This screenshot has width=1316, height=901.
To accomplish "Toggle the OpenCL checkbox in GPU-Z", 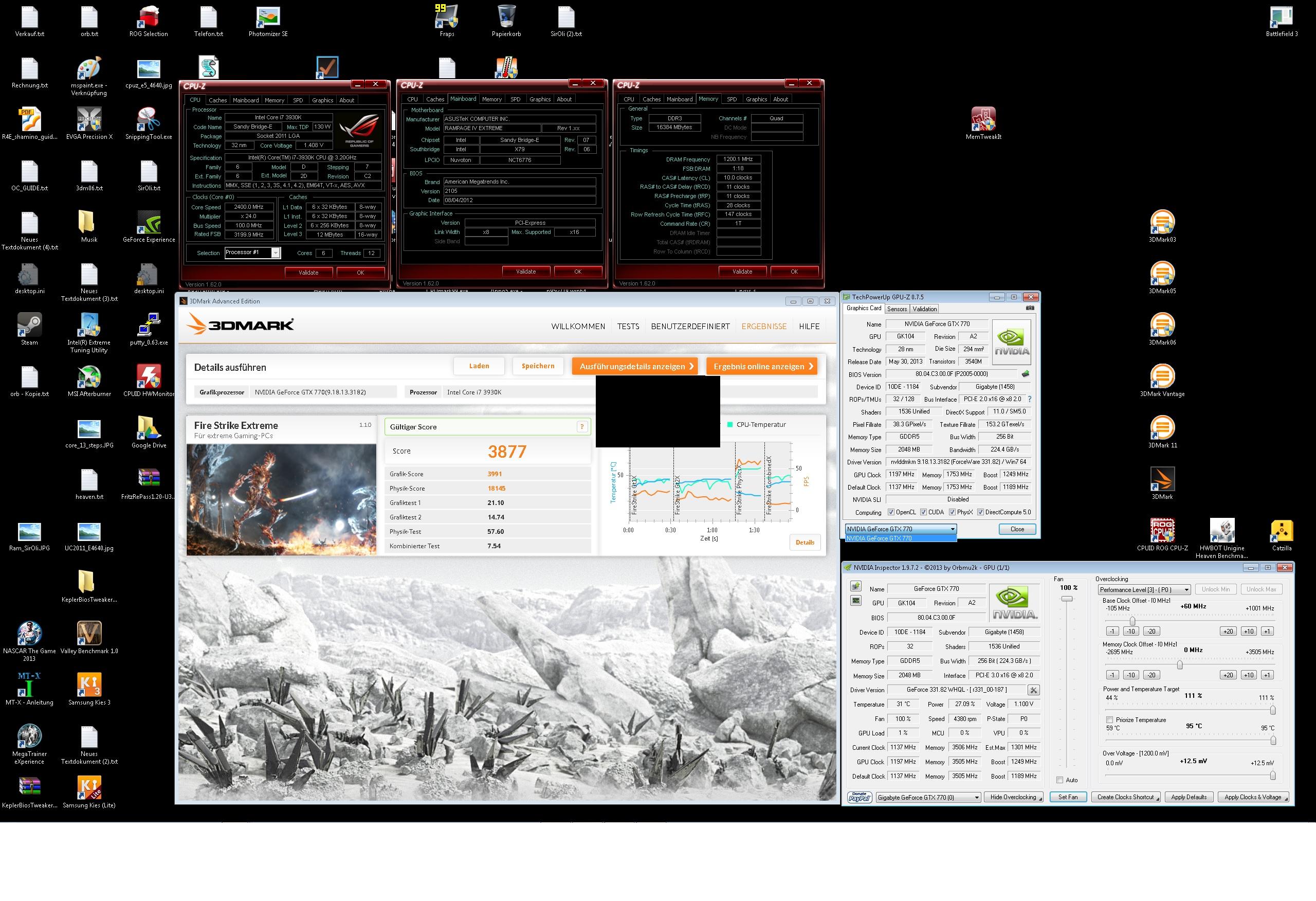I will pyautogui.click(x=891, y=512).
